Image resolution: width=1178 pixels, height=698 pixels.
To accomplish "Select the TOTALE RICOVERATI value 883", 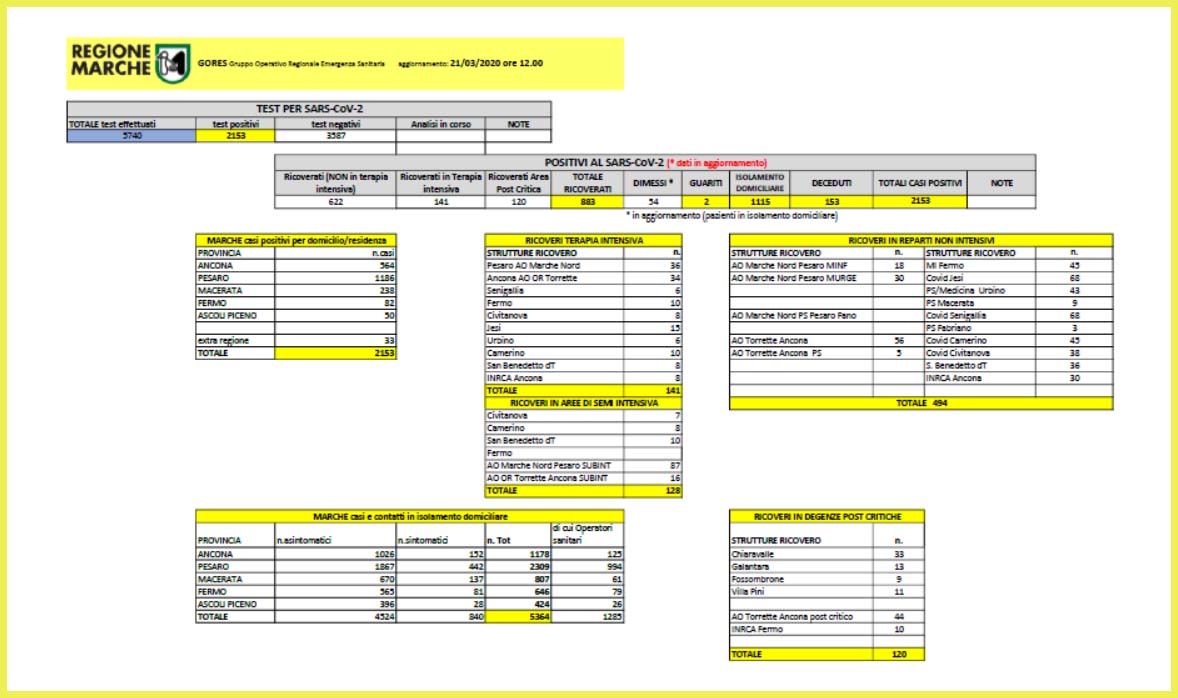I will pos(586,201).
